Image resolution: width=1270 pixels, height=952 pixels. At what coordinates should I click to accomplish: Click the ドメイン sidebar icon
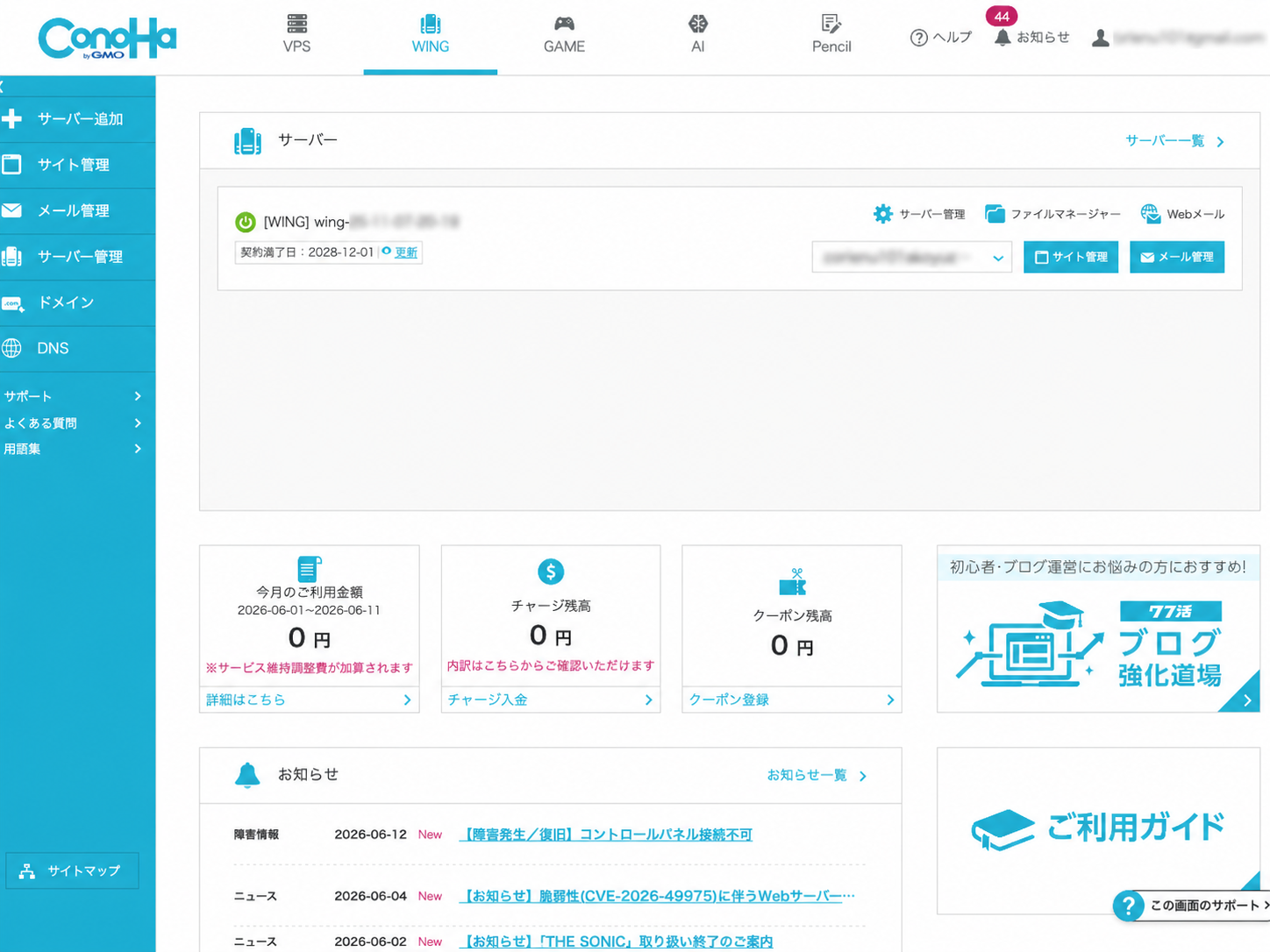12,303
